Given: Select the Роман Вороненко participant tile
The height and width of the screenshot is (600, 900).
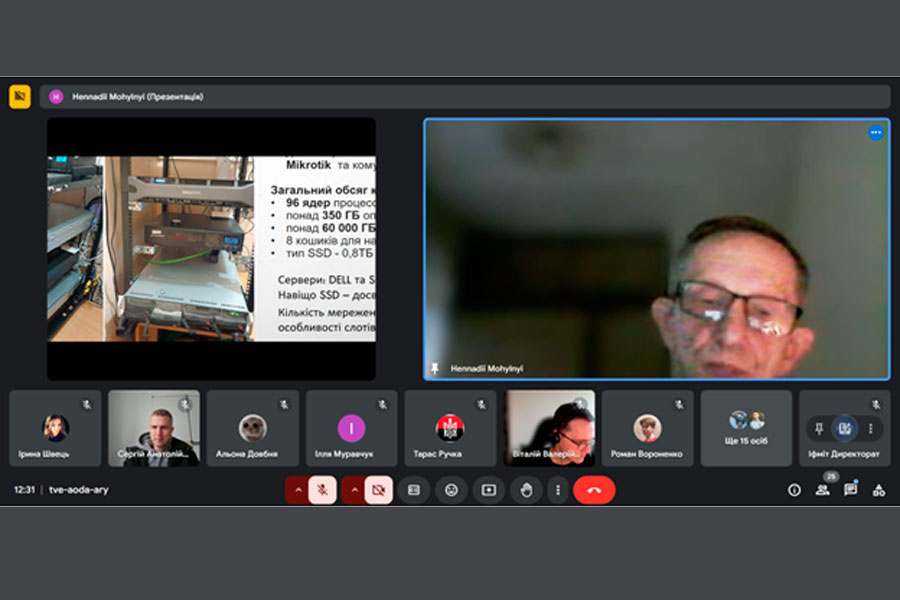Looking at the screenshot, I should [647, 428].
